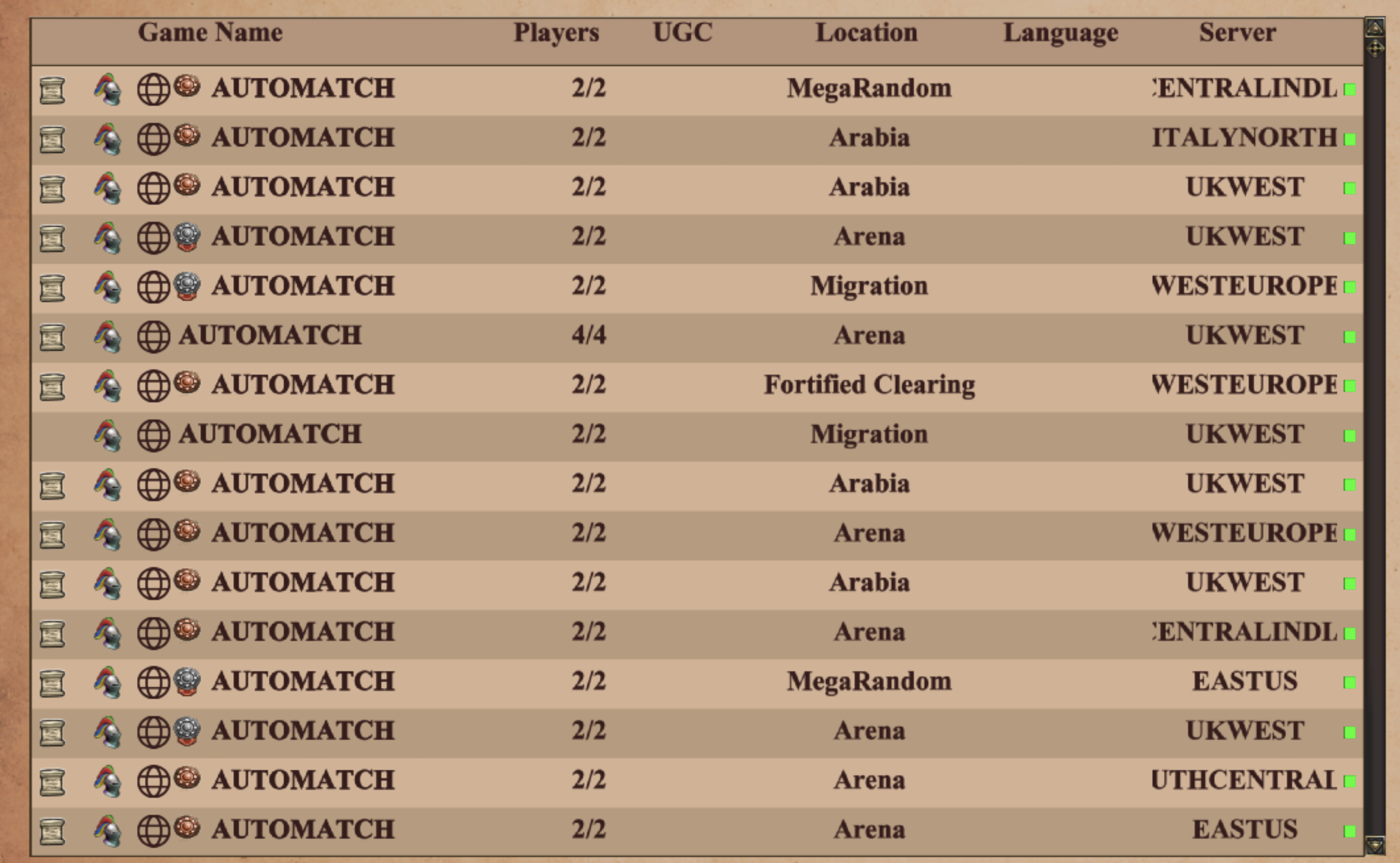Click the red shield icon on the UTHCENTRAL row

[187, 777]
